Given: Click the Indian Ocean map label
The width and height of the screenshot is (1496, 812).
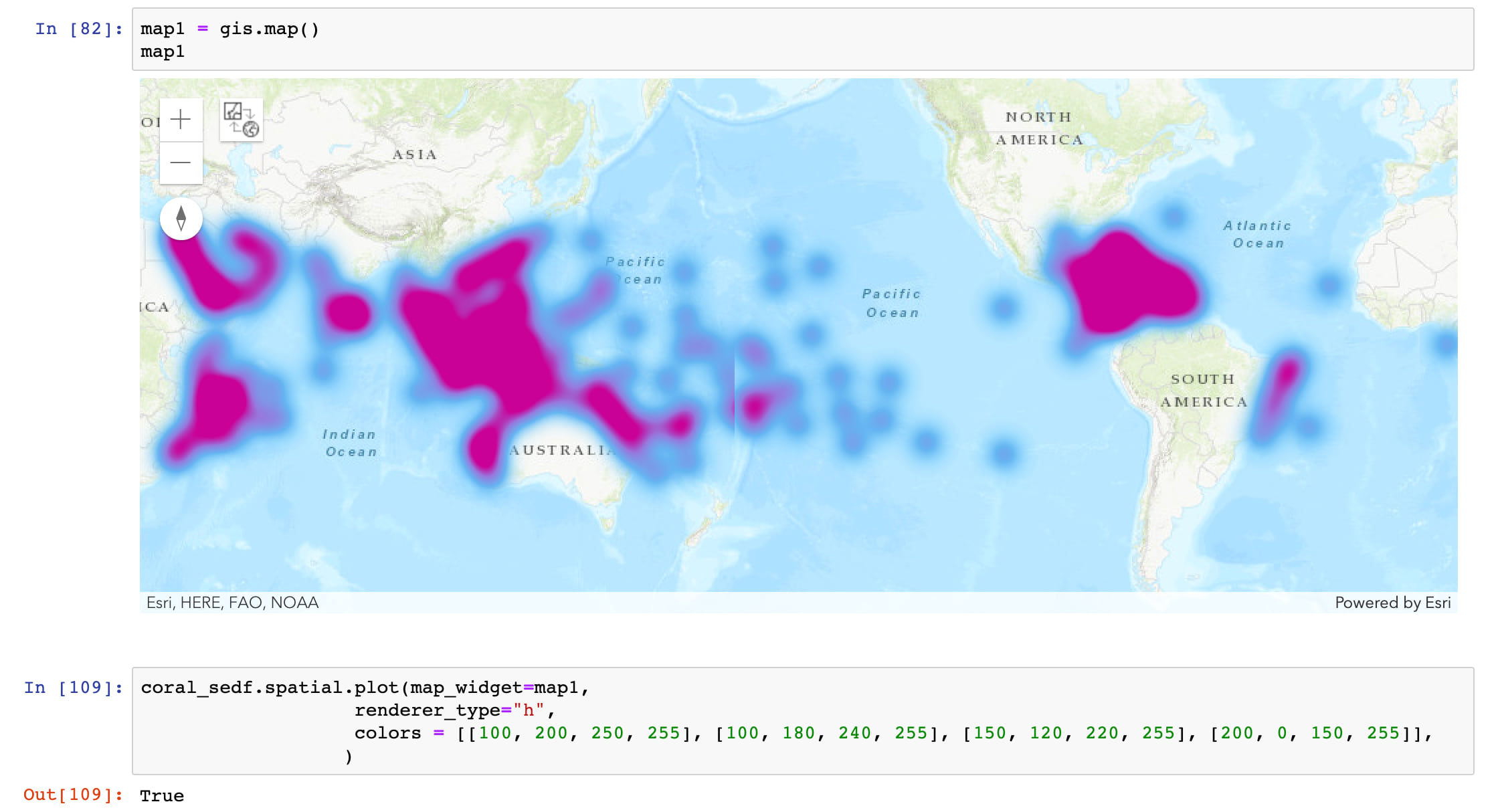Looking at the screenshot, I should pyautogui.click(x=350, y=443).
